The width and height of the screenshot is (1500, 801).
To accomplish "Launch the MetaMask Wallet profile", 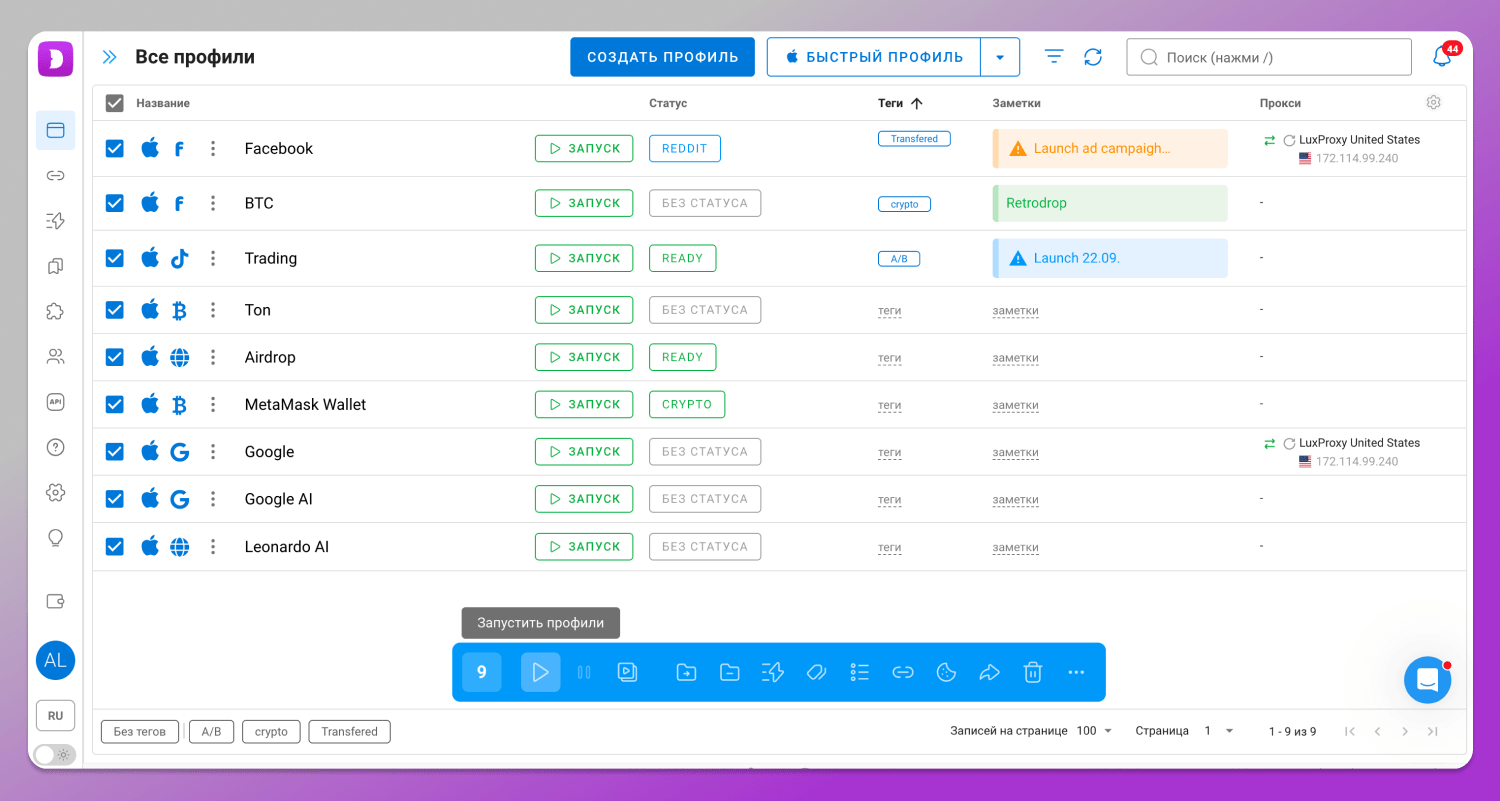I will click(584, 404).
